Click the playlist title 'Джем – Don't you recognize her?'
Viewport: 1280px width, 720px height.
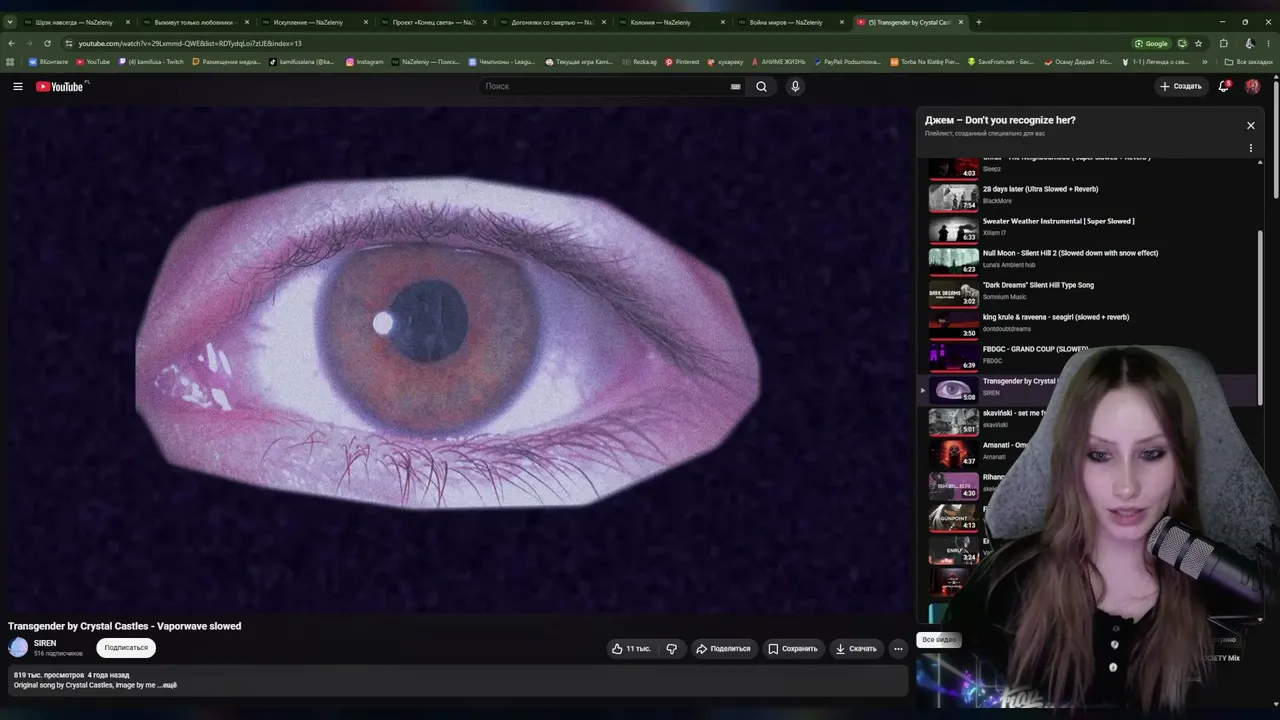pos(1000,120)
